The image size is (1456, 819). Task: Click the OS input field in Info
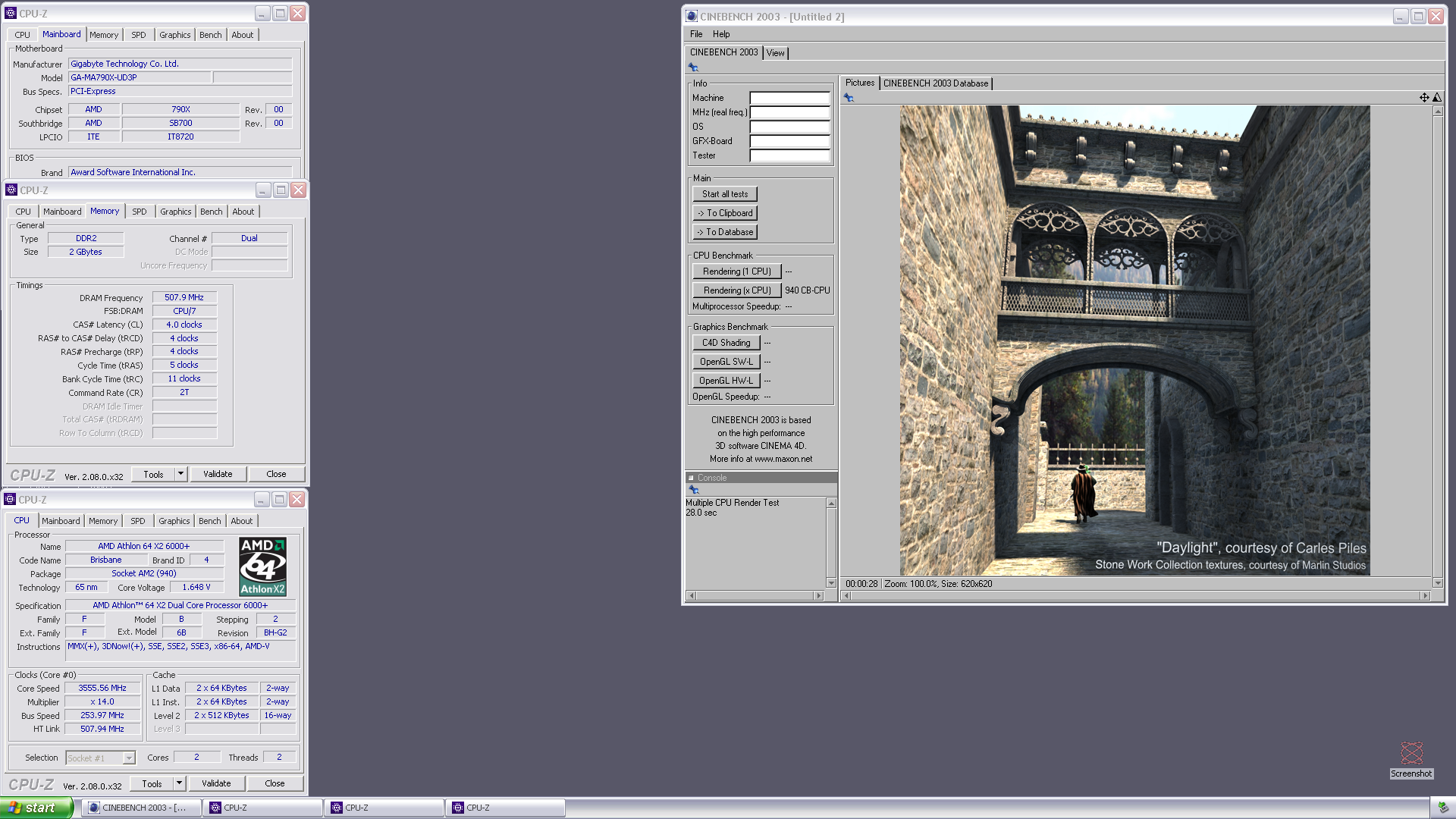789,127
